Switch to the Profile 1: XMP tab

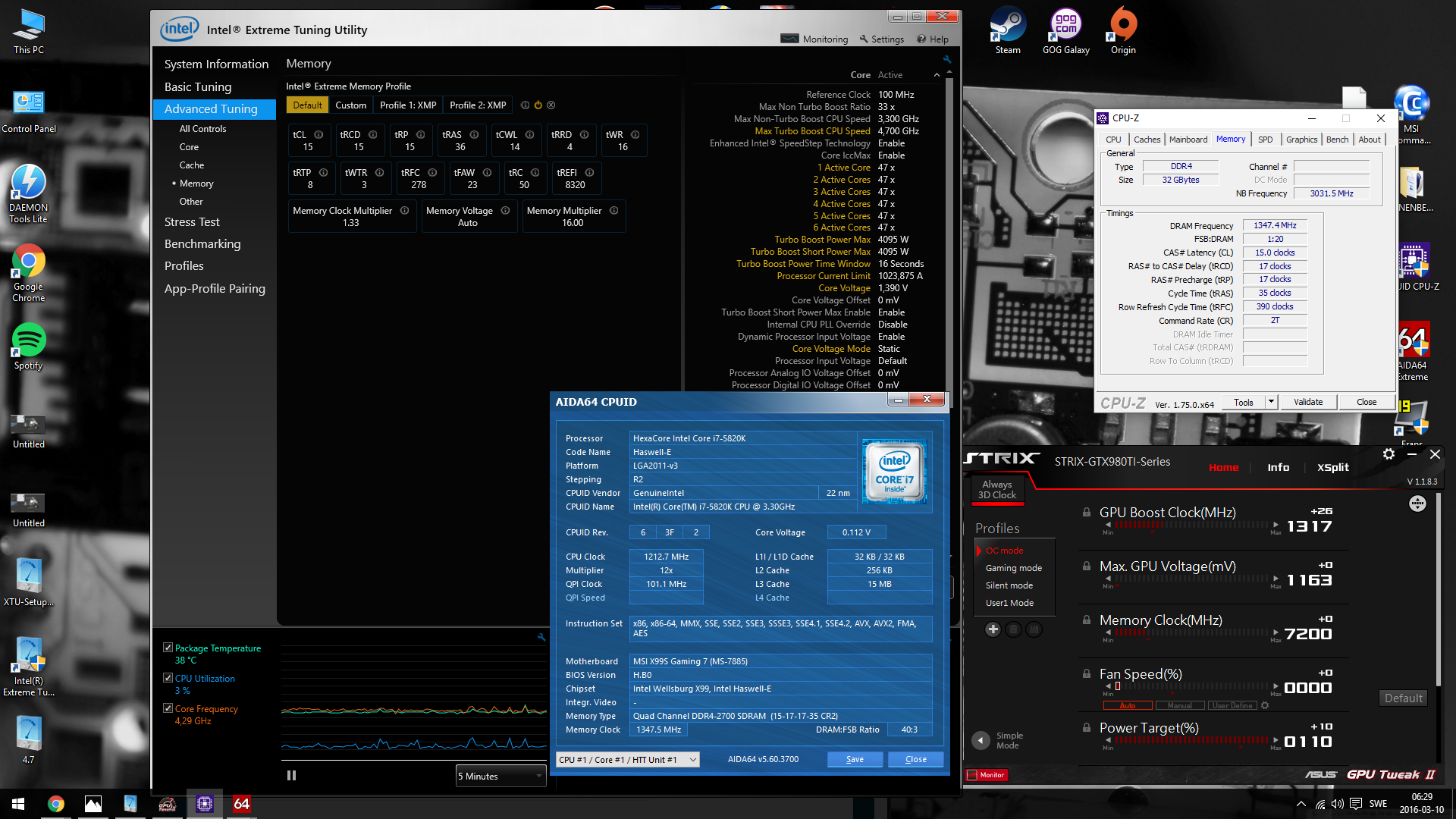[x=408, y=105]
